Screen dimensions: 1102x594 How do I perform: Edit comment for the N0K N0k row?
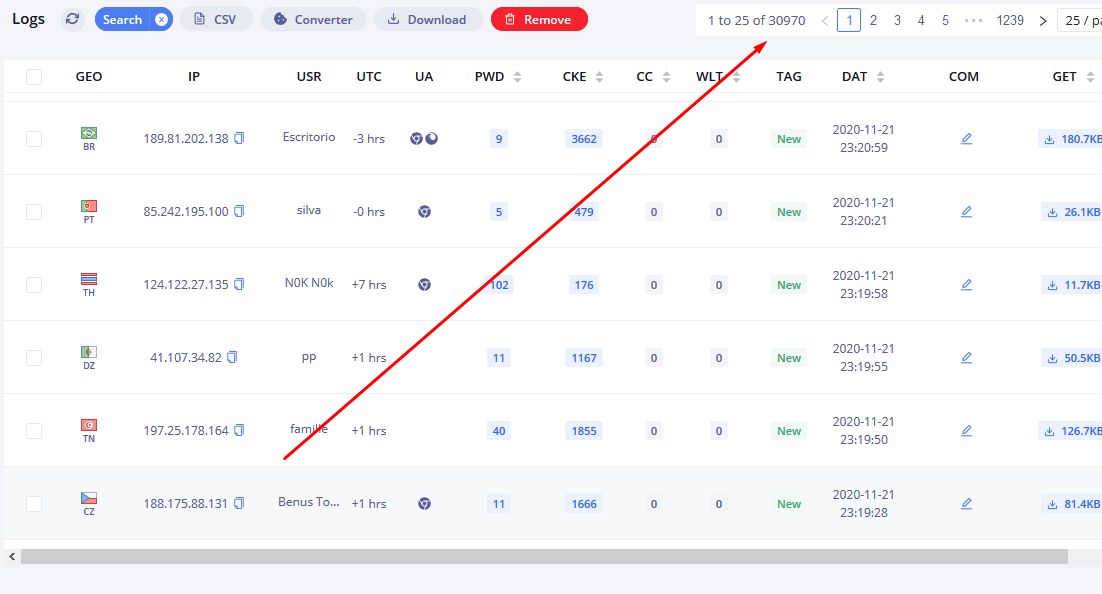[966, 285]
